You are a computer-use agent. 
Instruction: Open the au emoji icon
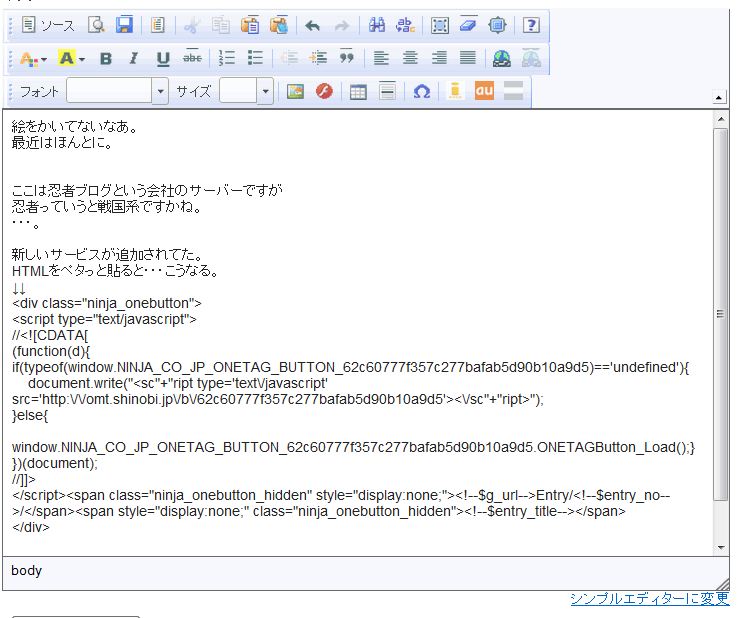[x=484, y=91]
